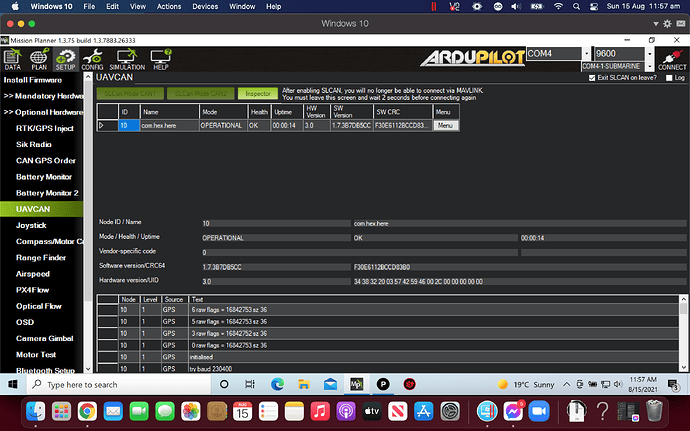Click the sidebar scrollbar up arrow
This screenshot has height=431, width=690.
(88, 77)
